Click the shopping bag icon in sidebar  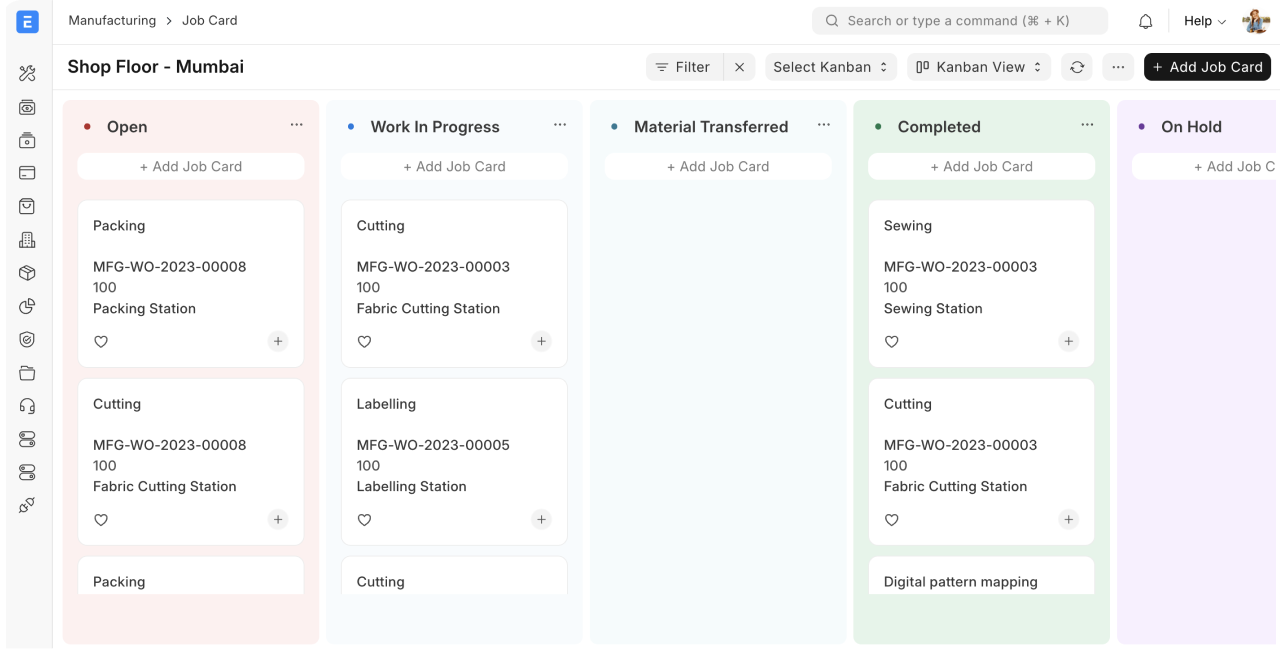(x=27, y=206)
